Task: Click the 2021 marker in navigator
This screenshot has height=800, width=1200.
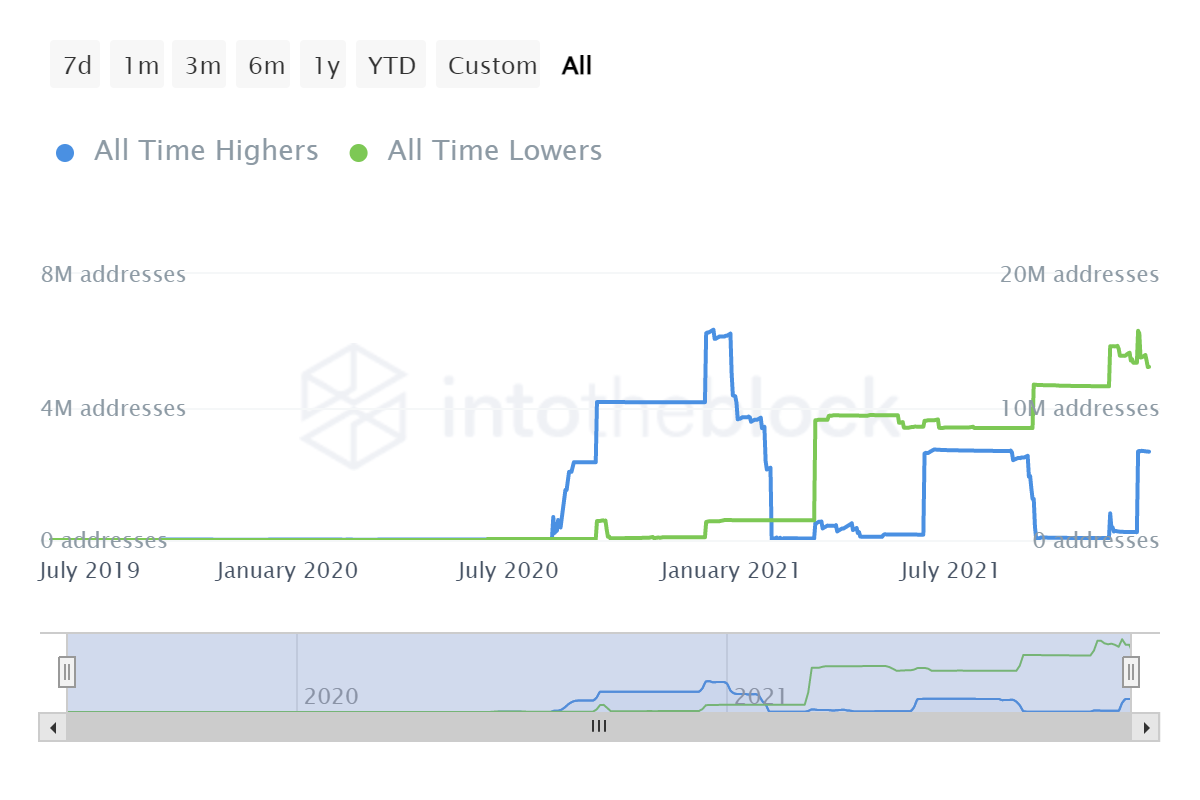Action: coord(762,696)
